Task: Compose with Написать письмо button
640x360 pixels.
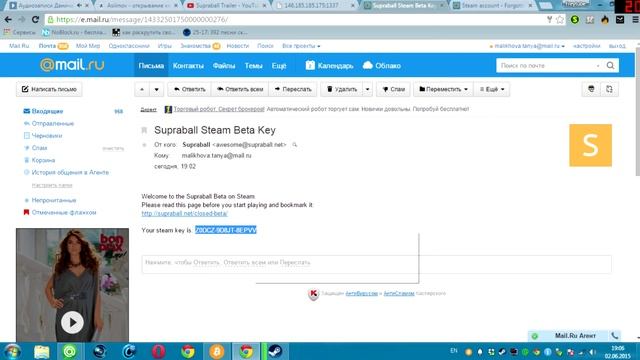Action: pos(49,89)
